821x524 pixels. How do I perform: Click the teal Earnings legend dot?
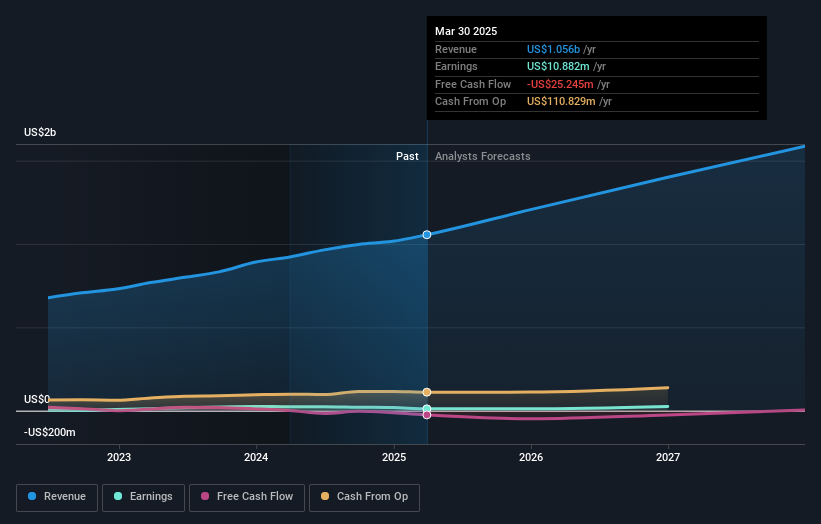tap(118, 496)
